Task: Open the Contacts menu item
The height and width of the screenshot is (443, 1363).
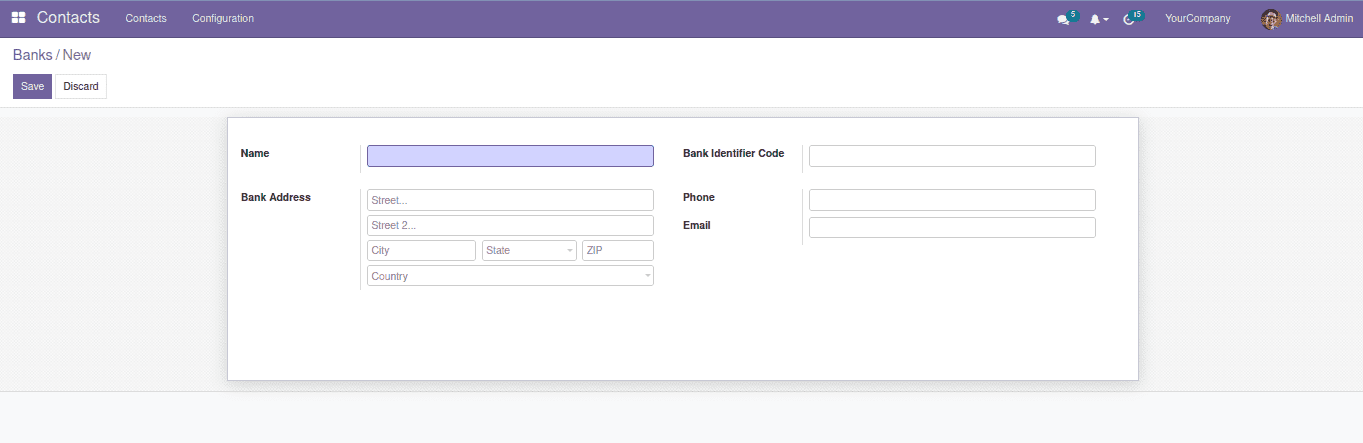Action: click(146, 19)
